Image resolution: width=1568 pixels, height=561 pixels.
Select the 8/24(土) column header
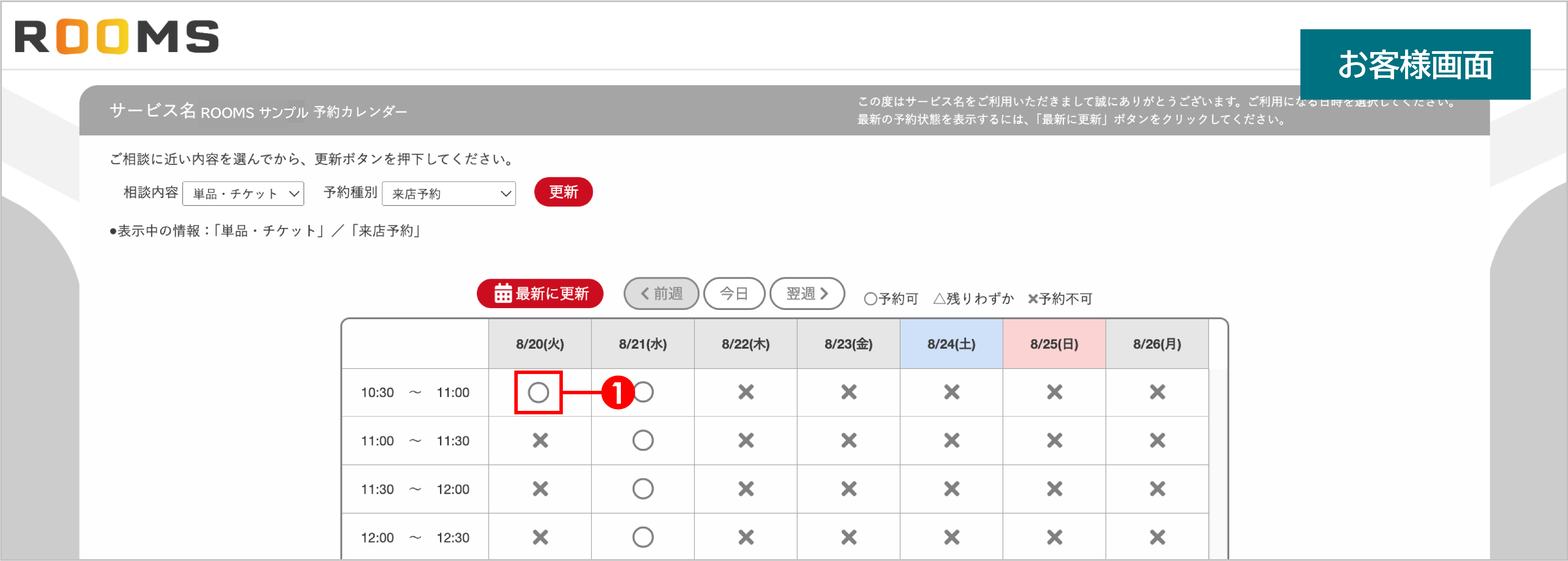(x=951, y=344)
